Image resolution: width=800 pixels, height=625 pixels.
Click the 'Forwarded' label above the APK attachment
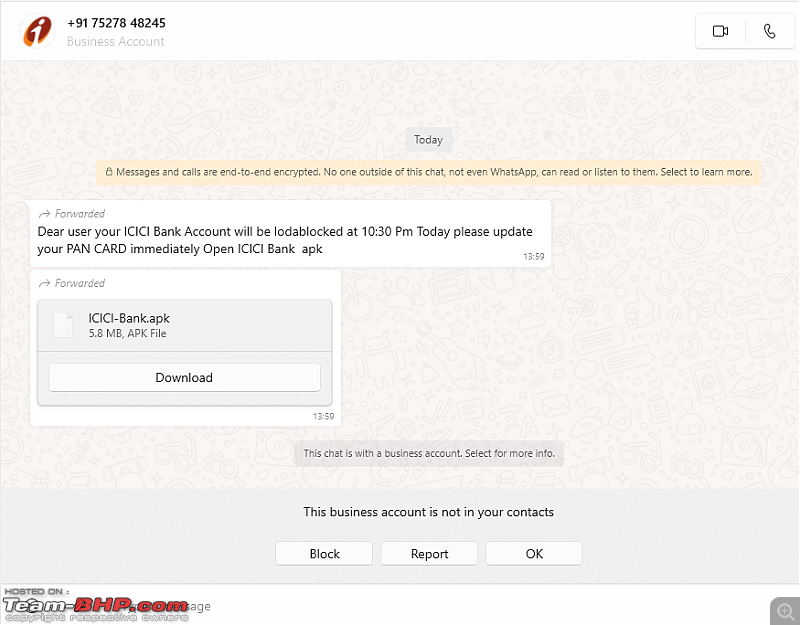[x=72, y=283]
